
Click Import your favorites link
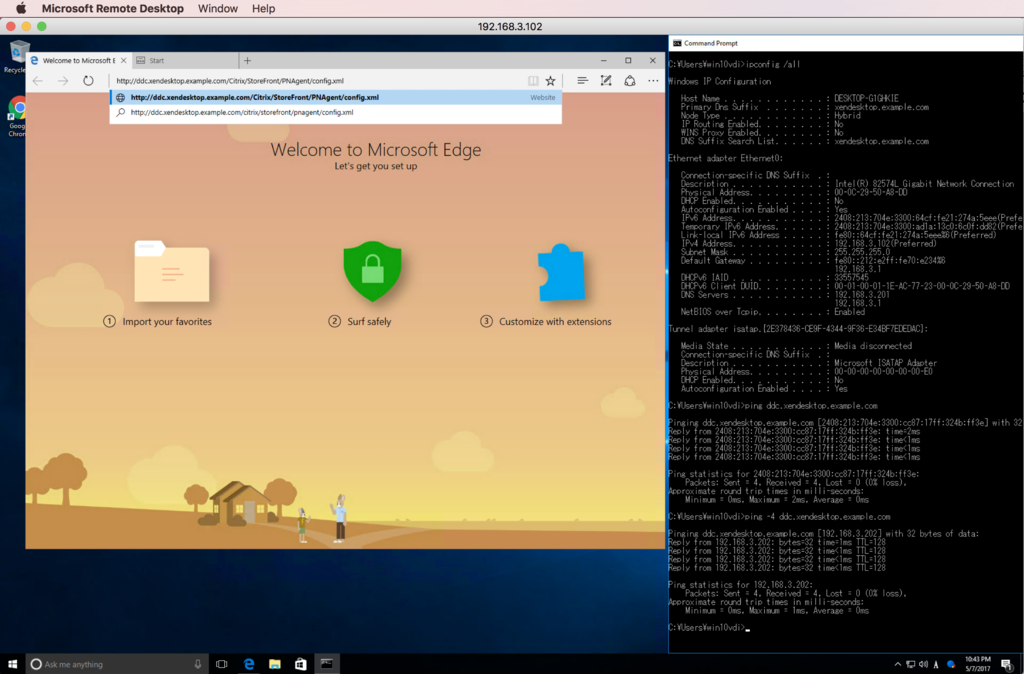pyautogui.click(x=167, y=321)
